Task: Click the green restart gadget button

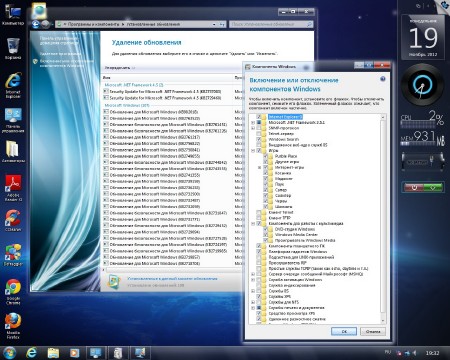Action: pos(433,187)
